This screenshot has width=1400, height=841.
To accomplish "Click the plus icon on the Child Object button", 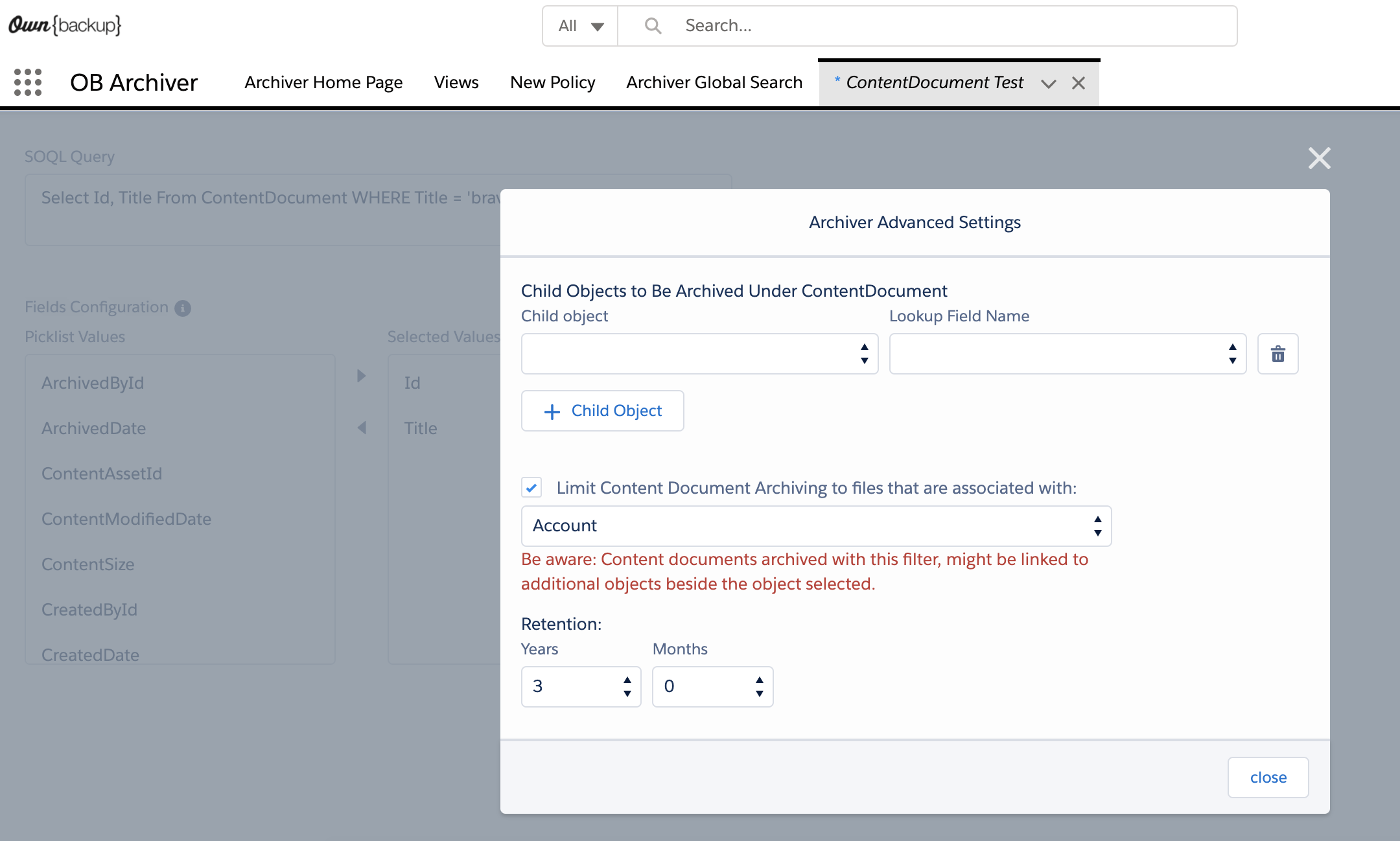I will pos(552,411).
